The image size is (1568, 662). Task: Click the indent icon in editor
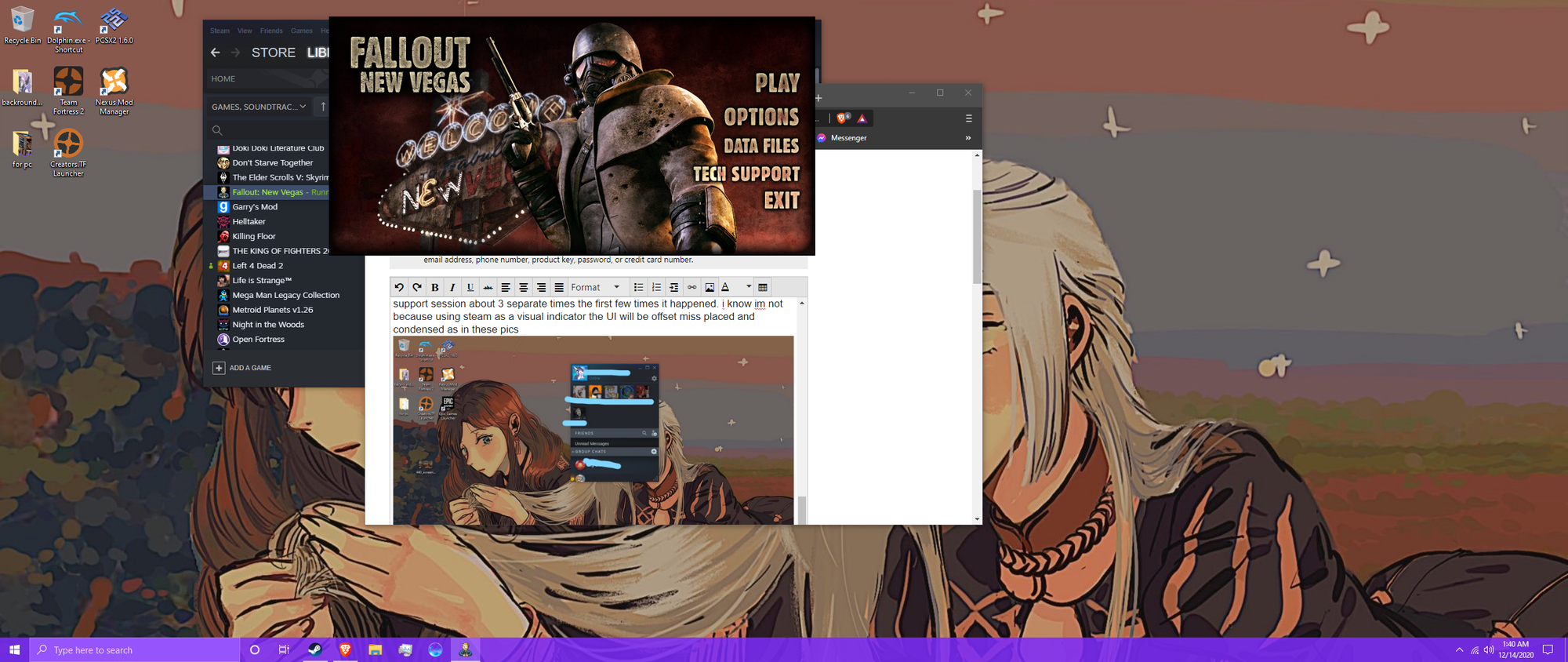pos(674,287)
